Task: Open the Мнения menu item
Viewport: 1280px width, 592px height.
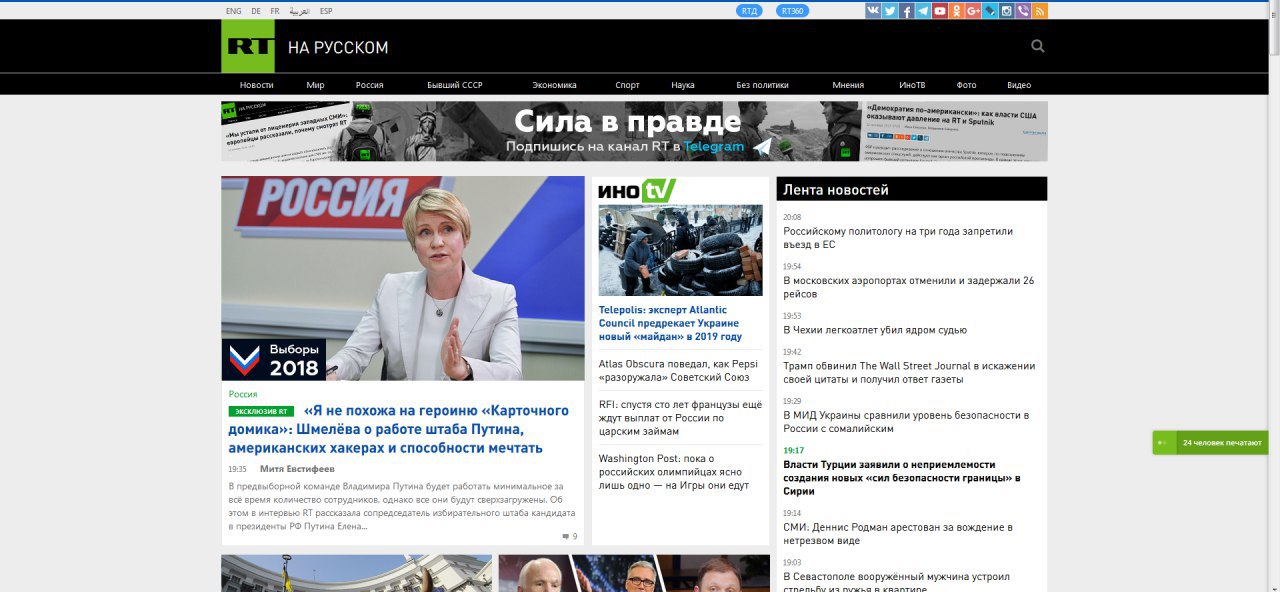Action: [x=848, y=85]
